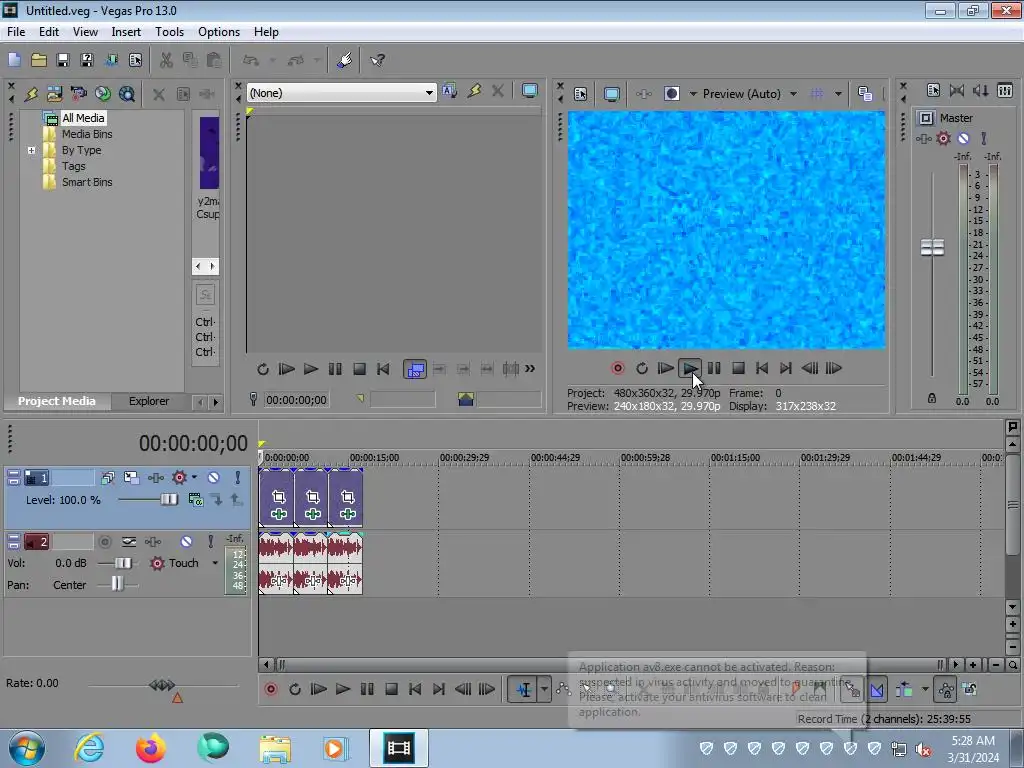
Task: Toggle Split Screen View in preview toolbar
Action: tap(671, 94)
